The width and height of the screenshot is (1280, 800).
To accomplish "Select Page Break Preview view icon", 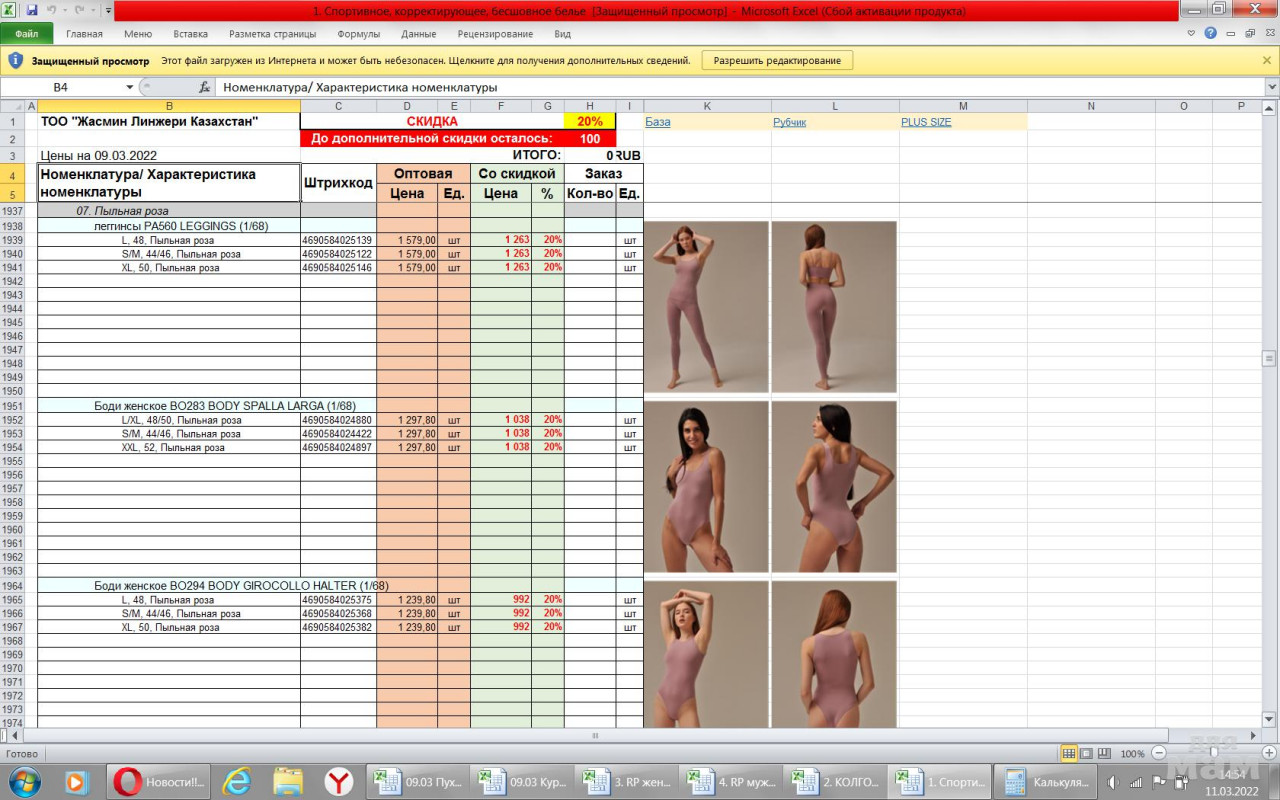I will (x=1104, y=753).
